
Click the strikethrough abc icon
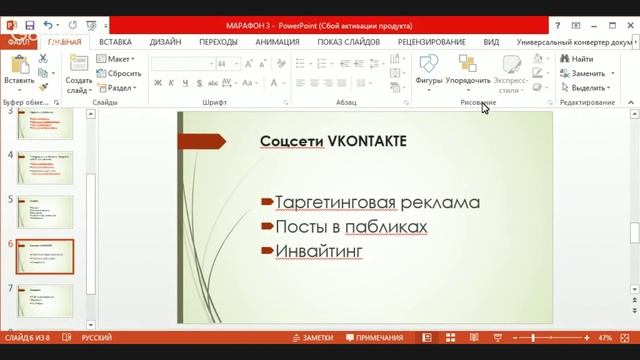(213, 83)
